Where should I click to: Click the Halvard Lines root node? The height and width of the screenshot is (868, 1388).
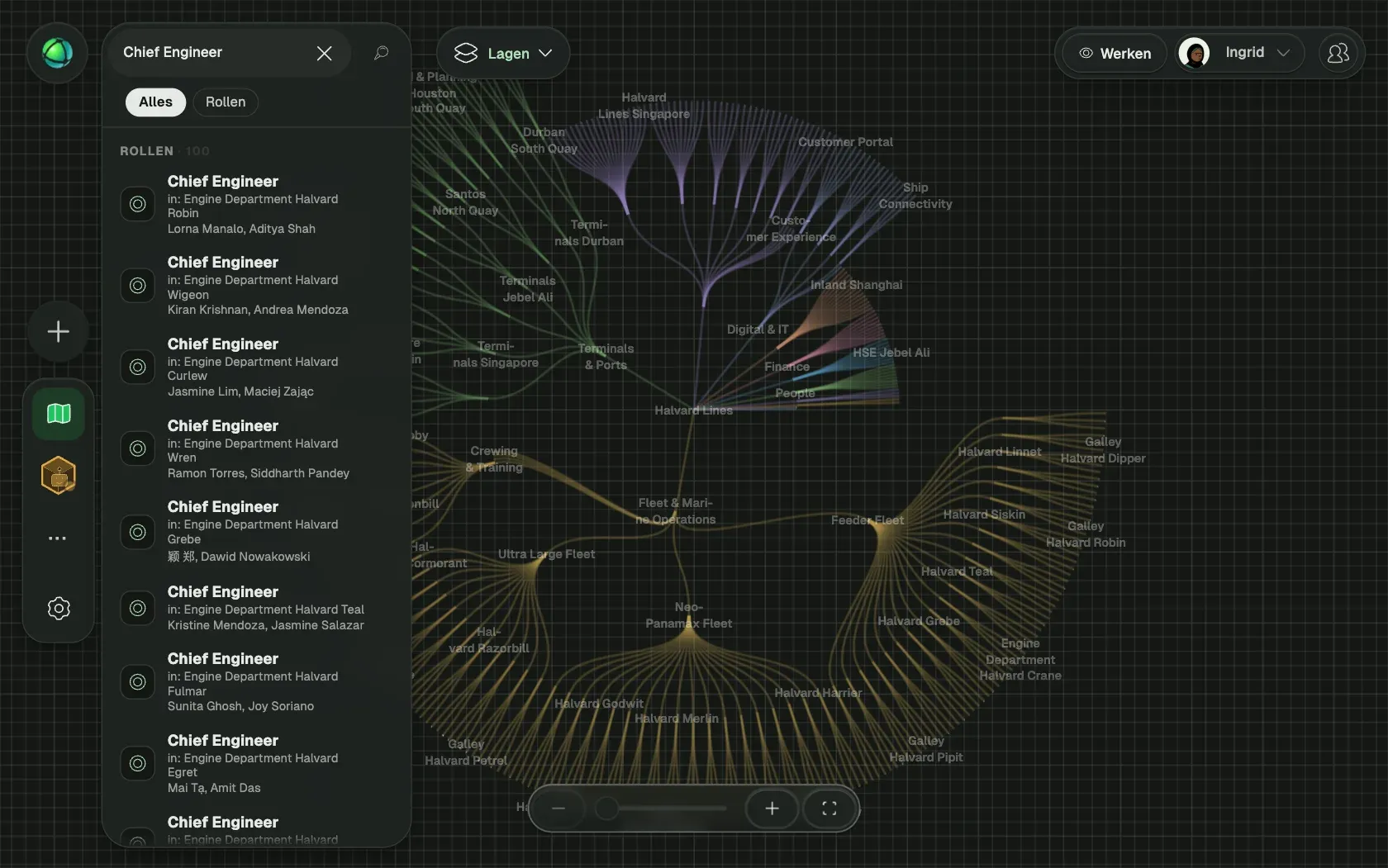[x=693, y=410]
